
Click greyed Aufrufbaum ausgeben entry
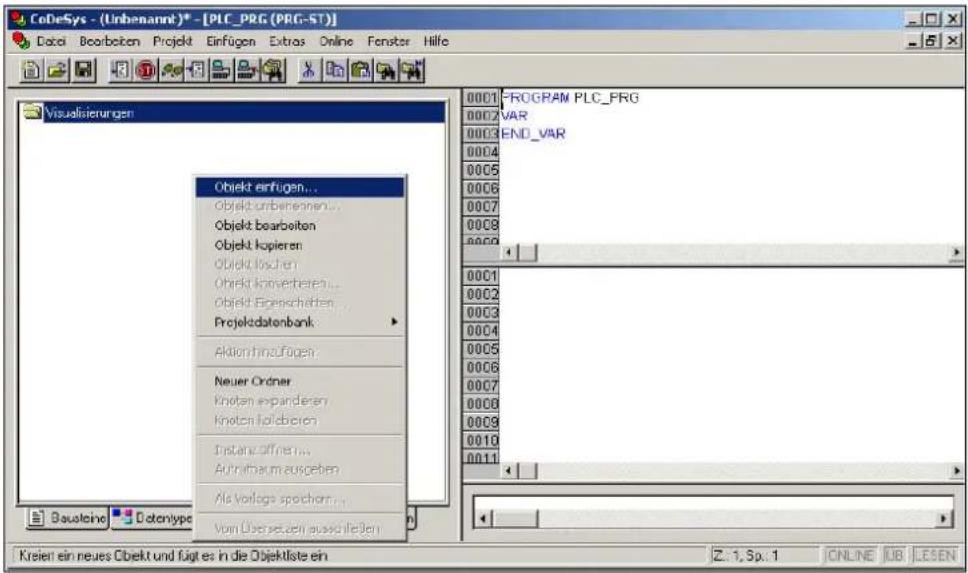click(300, 469)
